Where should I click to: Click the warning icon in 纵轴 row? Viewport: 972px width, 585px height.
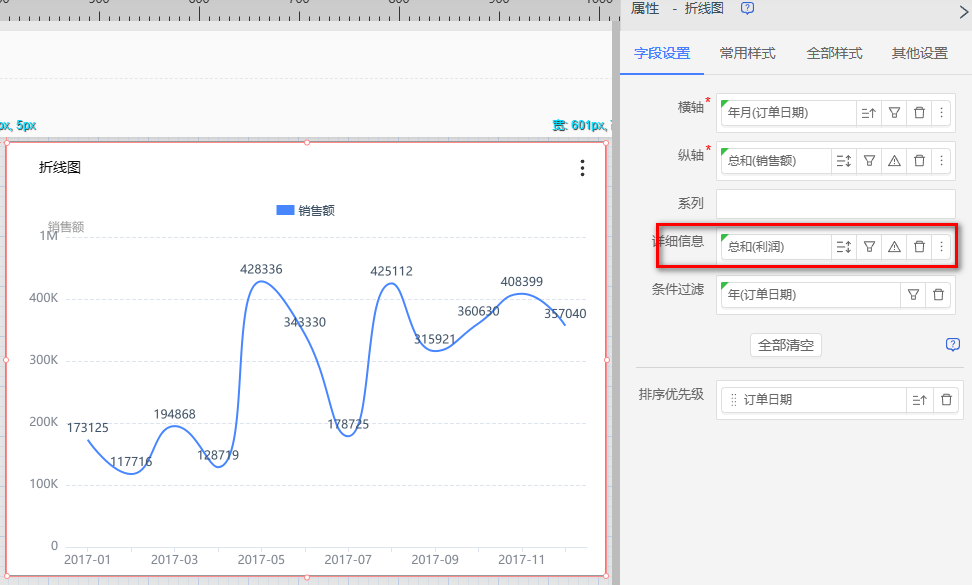point(895,160)
